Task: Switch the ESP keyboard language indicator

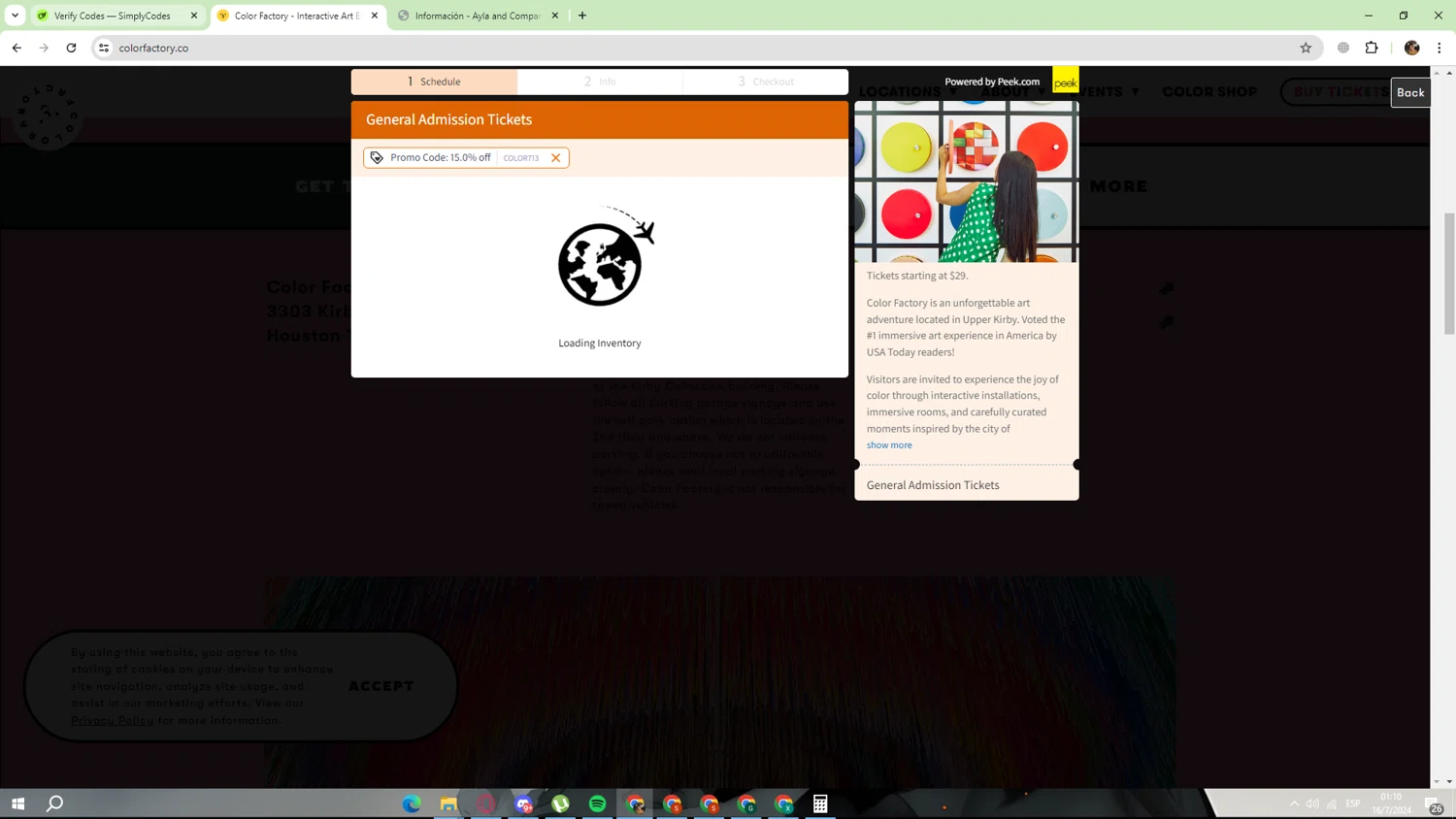Action: pyautogui.click(x=1353, y=803)
